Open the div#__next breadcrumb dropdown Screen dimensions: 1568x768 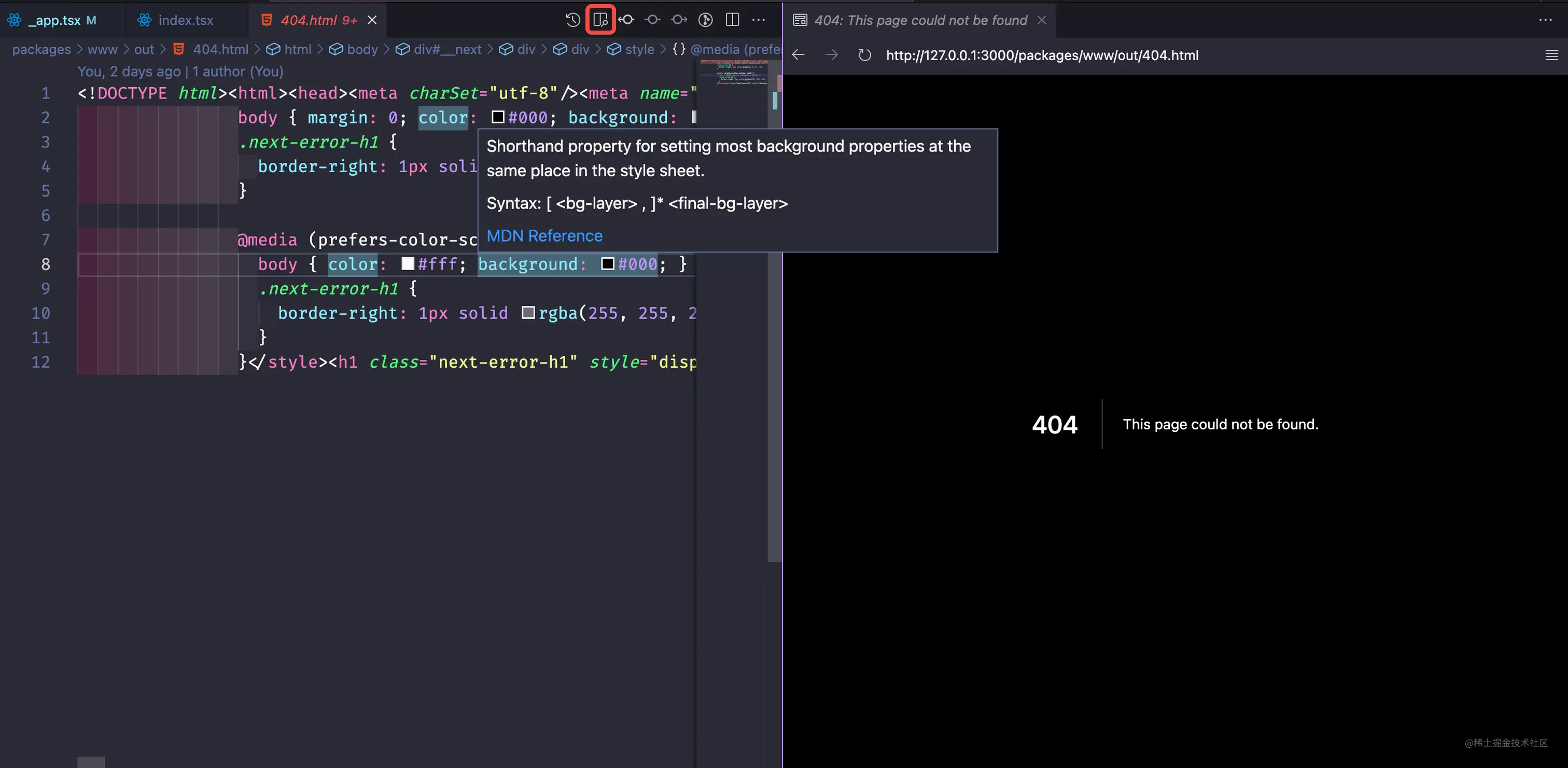click(447, 49)
